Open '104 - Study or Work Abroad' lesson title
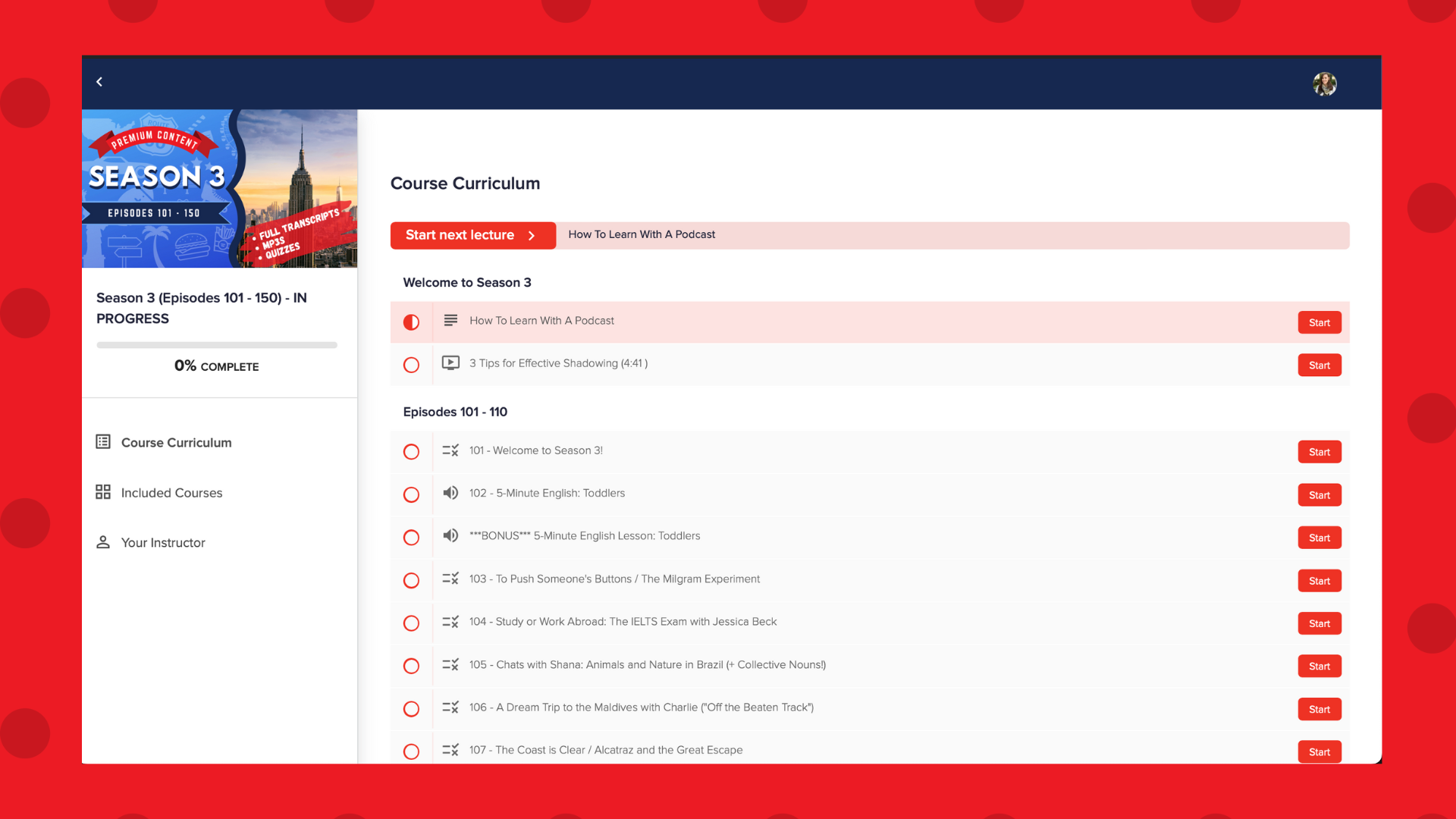The width and height of the screenshot is (1456, 819). coord(623,622)
